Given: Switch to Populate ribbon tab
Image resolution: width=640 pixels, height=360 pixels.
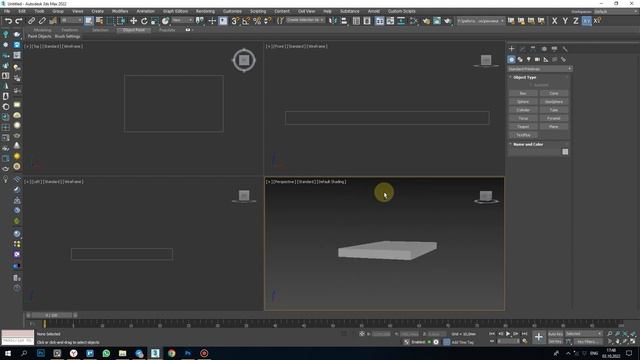Looking at the screenshot, I should tap(167, 30).
